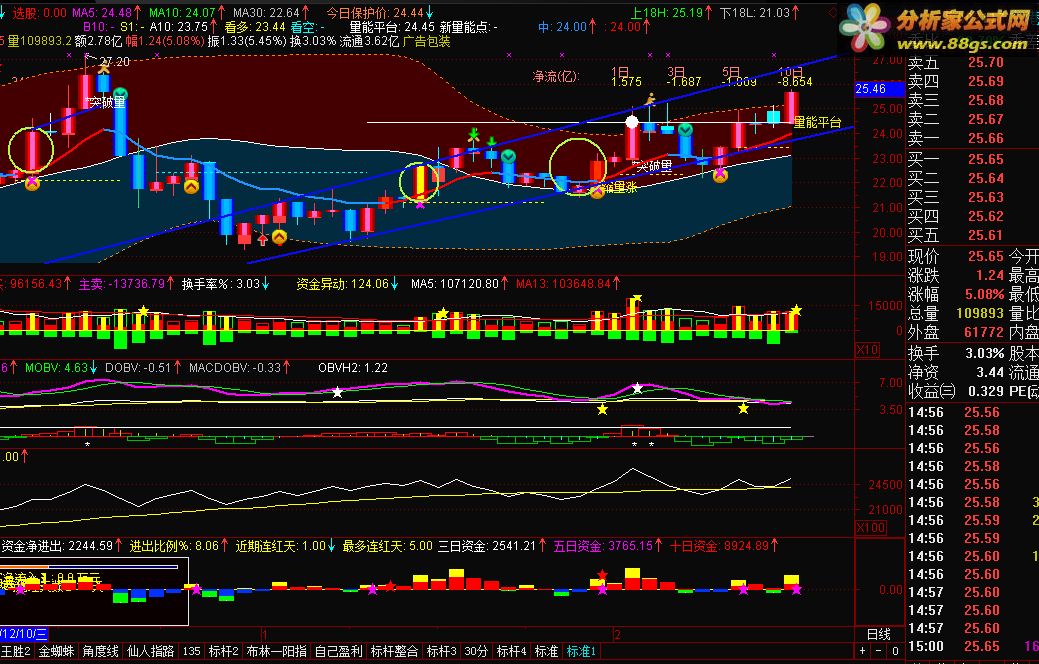Click the 涨幅 5.08% value
Screen dimensions: 1039x664
985,294
